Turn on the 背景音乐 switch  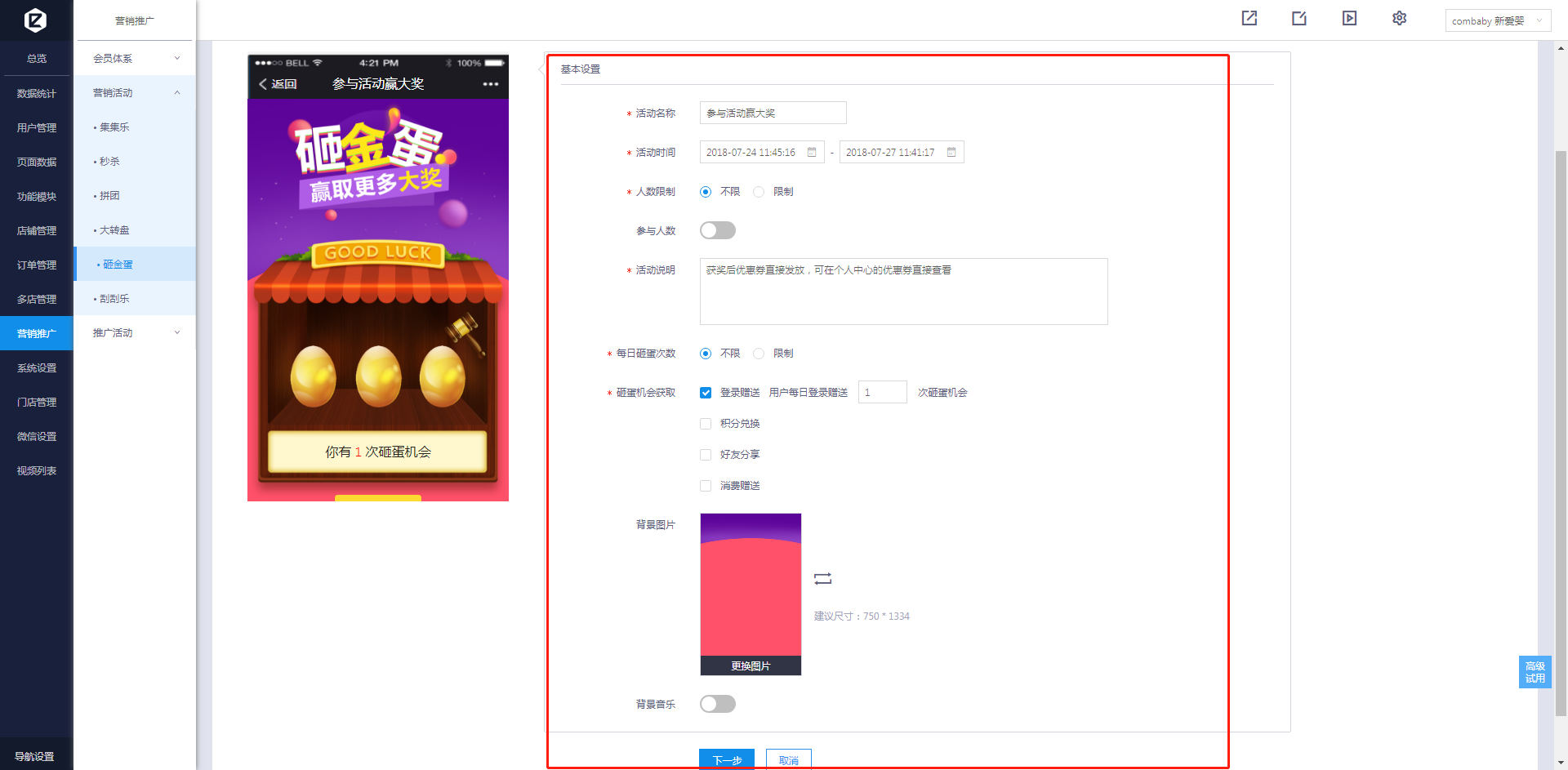coord(717,704)
